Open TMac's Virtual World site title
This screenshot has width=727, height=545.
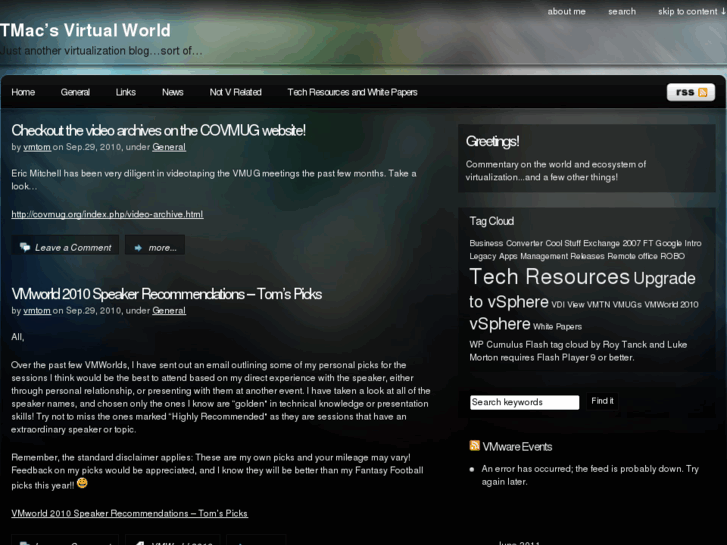click(x=85, y=31)
